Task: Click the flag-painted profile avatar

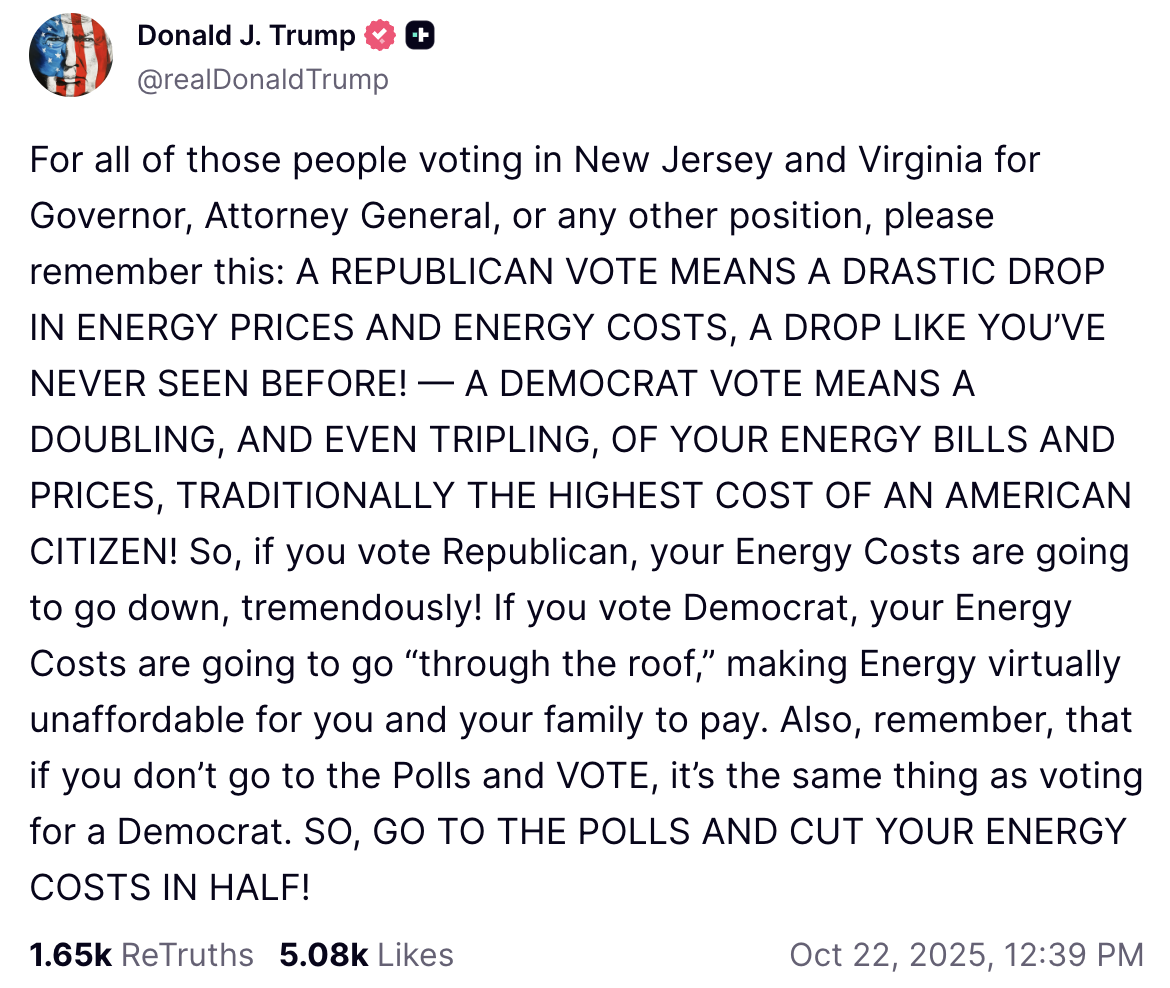Action: point(70,56)
